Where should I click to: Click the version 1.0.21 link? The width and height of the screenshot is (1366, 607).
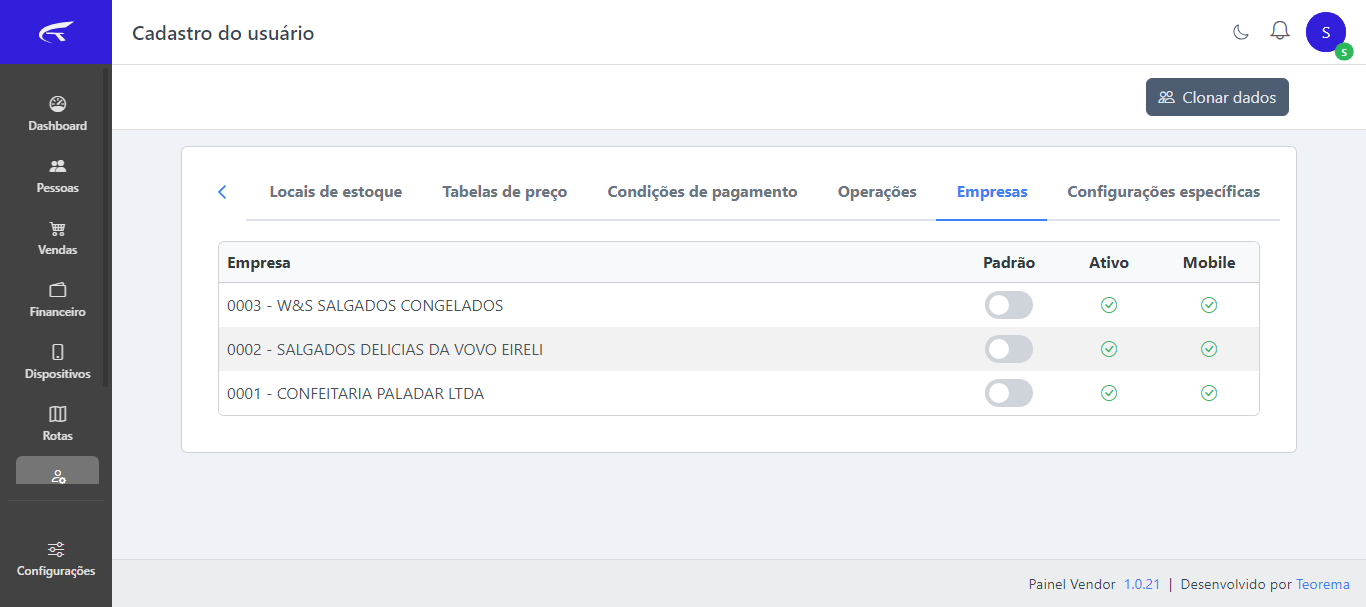click(x=1142, y=584)
